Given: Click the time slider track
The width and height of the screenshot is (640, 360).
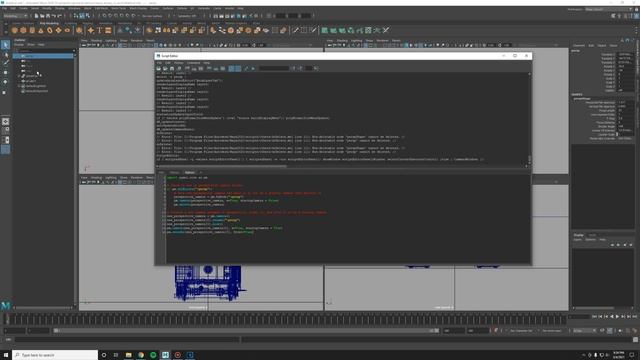Looking at the screenshot, I should pos(286,319).
